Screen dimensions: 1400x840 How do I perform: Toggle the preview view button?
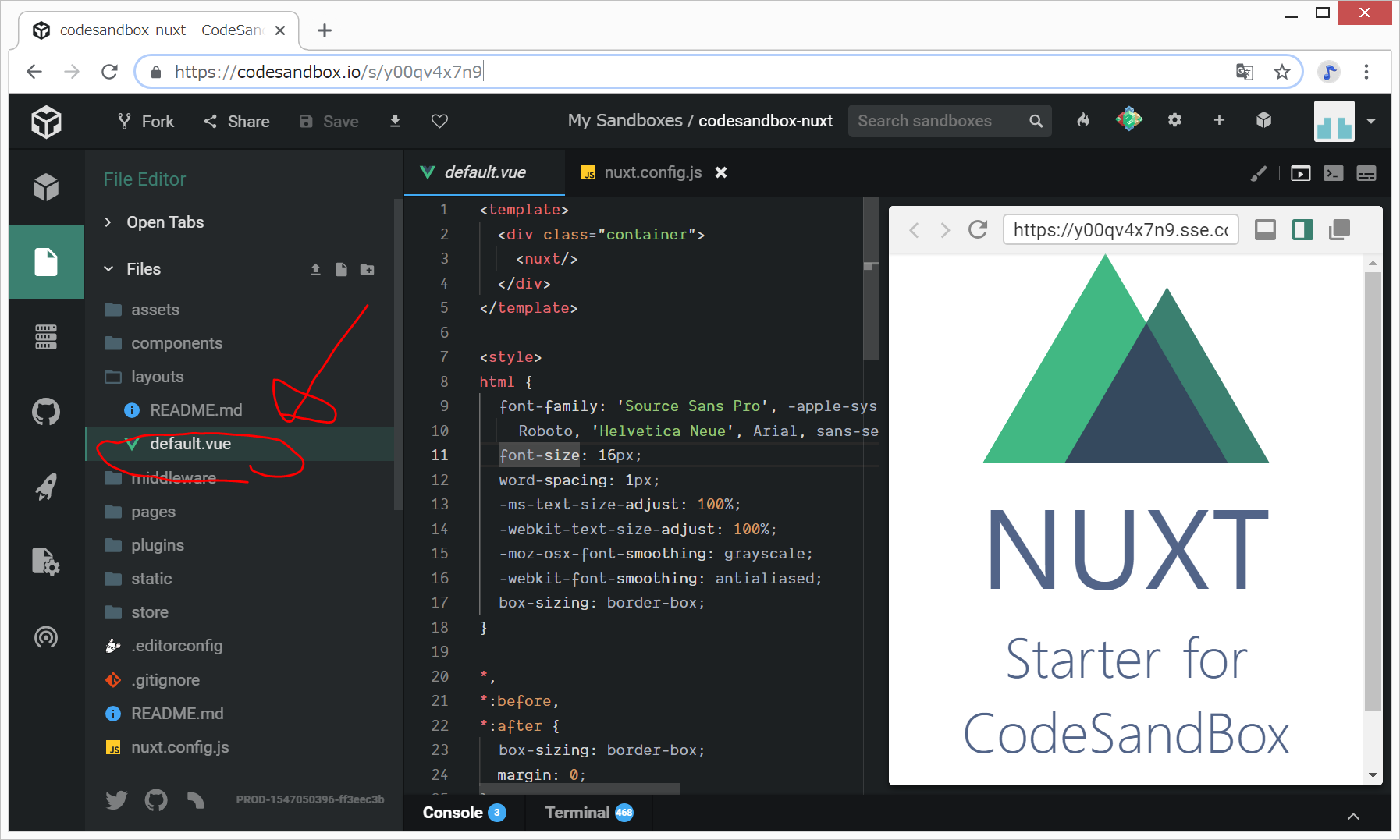click(x=1300, y=173)
